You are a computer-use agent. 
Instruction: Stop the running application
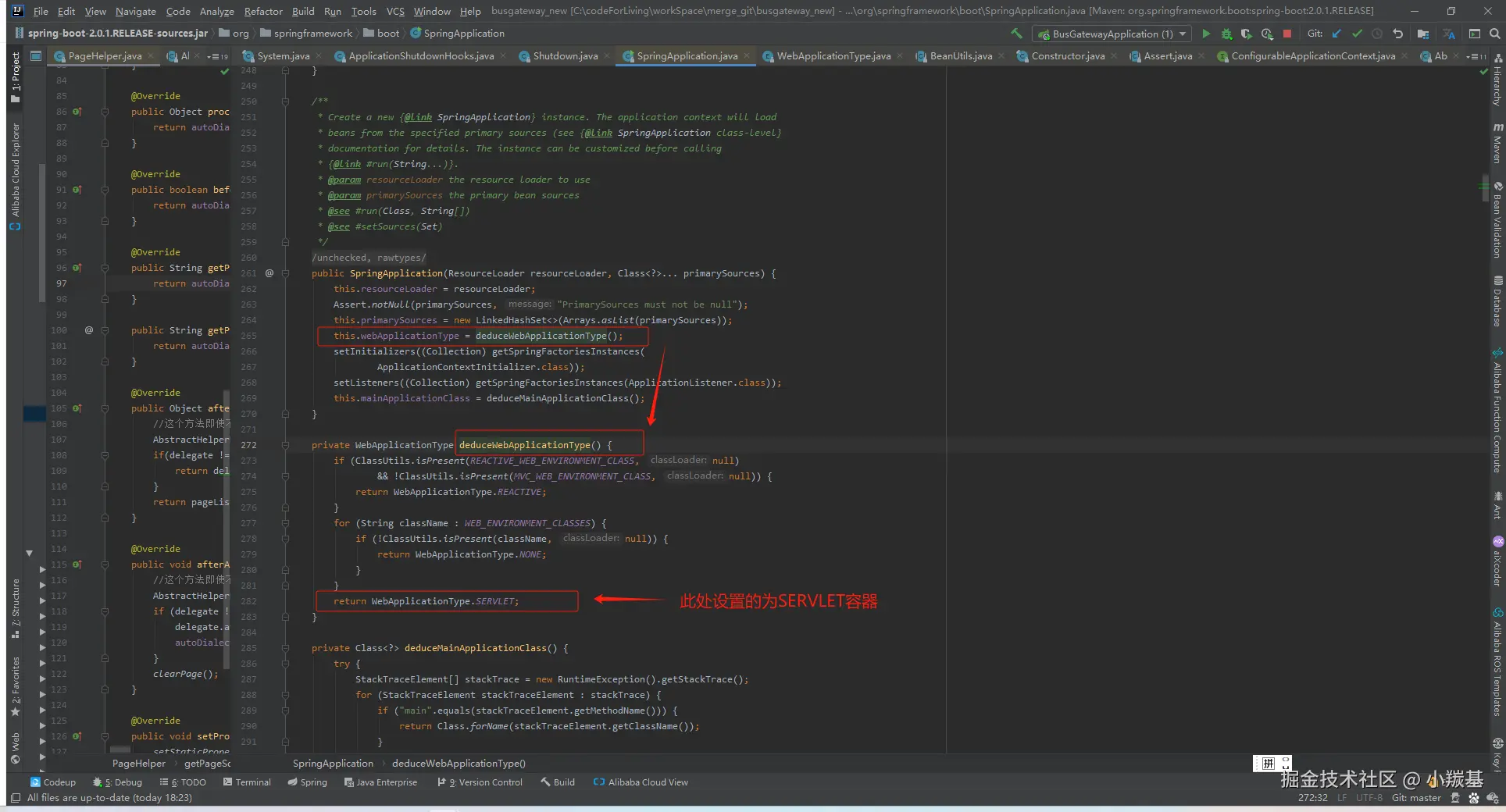[x=1287, y=34]
